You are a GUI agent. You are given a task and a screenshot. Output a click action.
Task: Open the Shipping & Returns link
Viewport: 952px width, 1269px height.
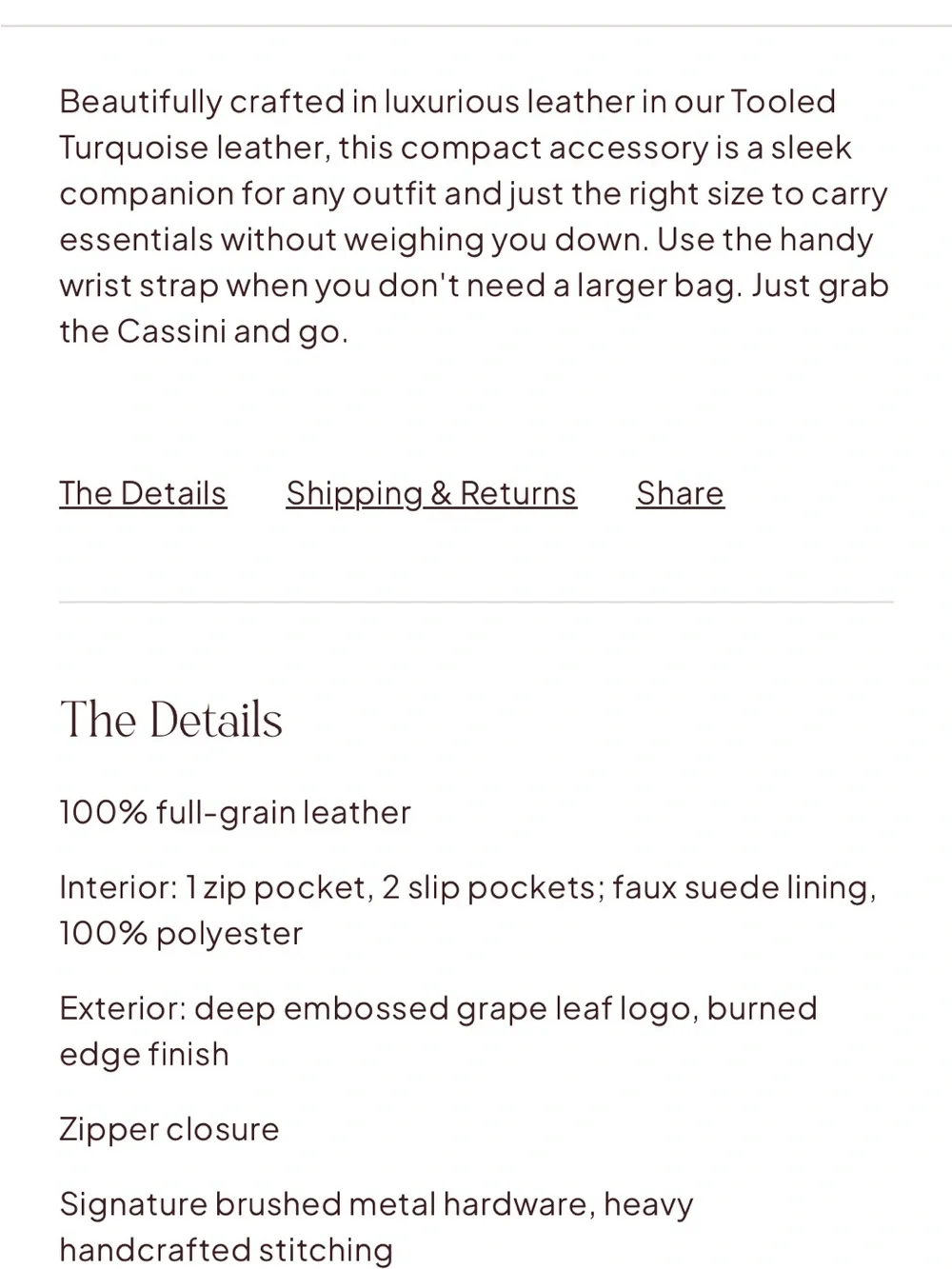tap(431, 493)
